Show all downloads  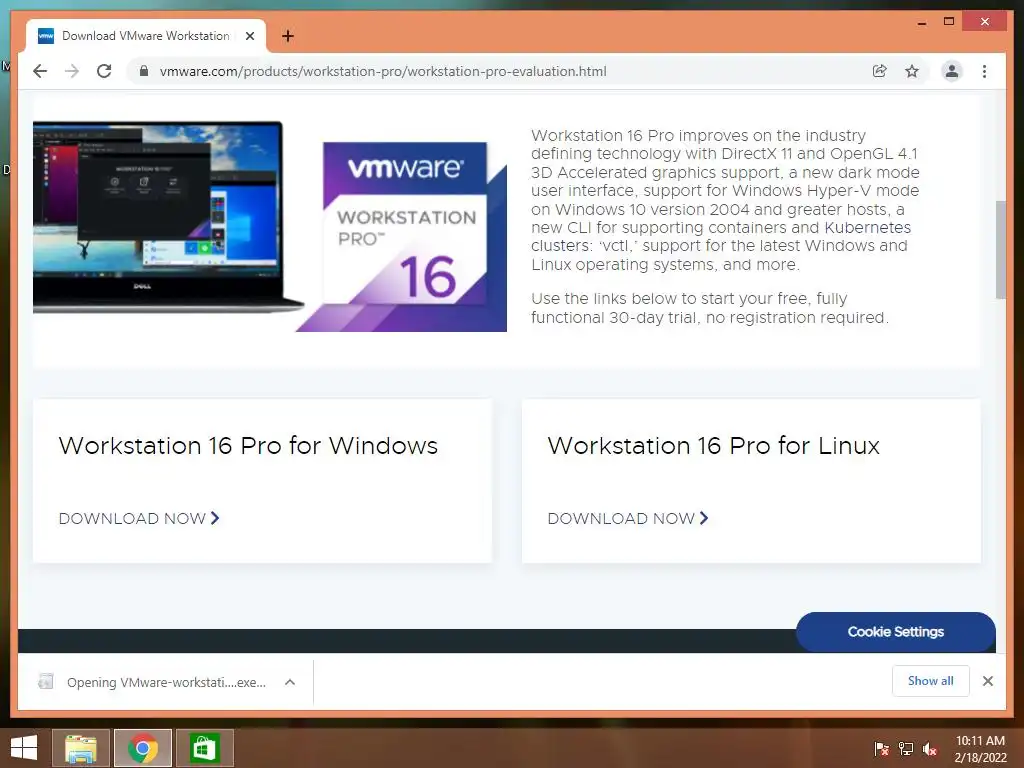click(931, 680)
